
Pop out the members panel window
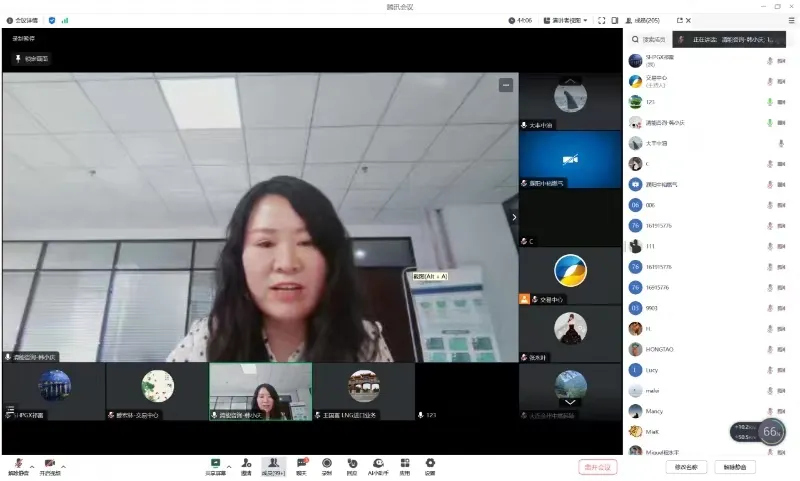click(x=680, y=20)
